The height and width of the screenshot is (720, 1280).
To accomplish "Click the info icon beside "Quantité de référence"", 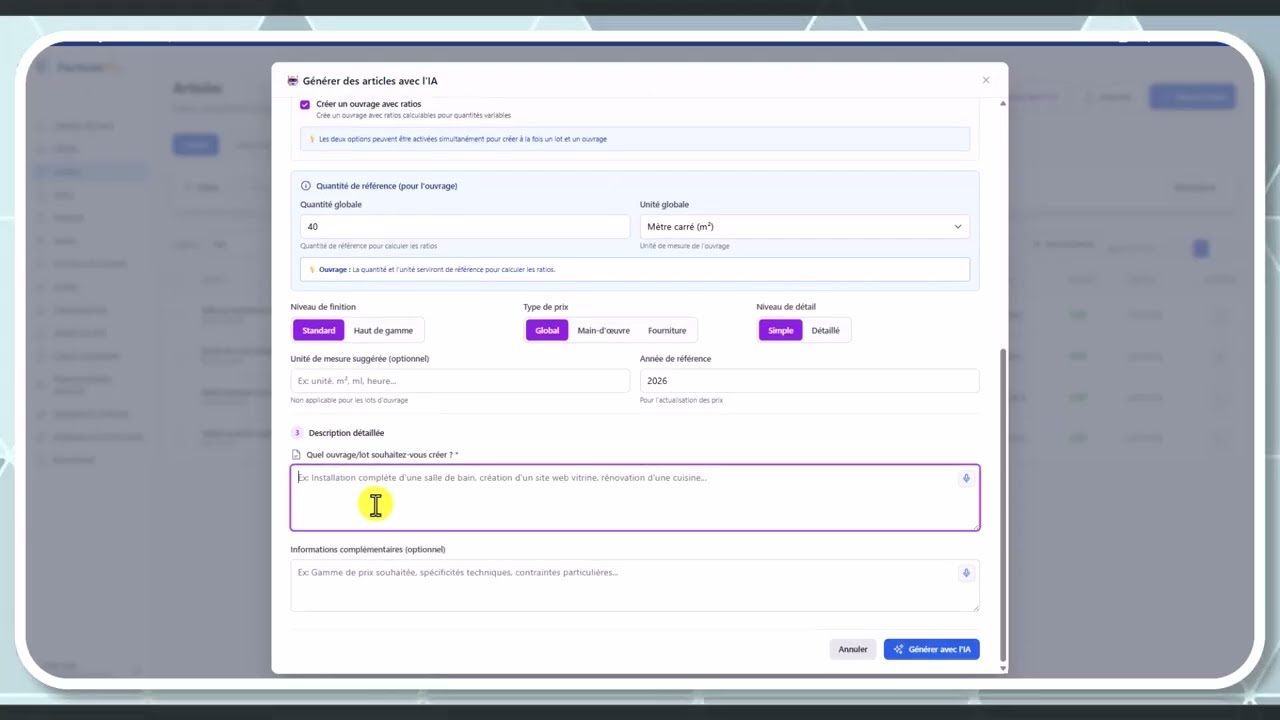I will [306, 186].
